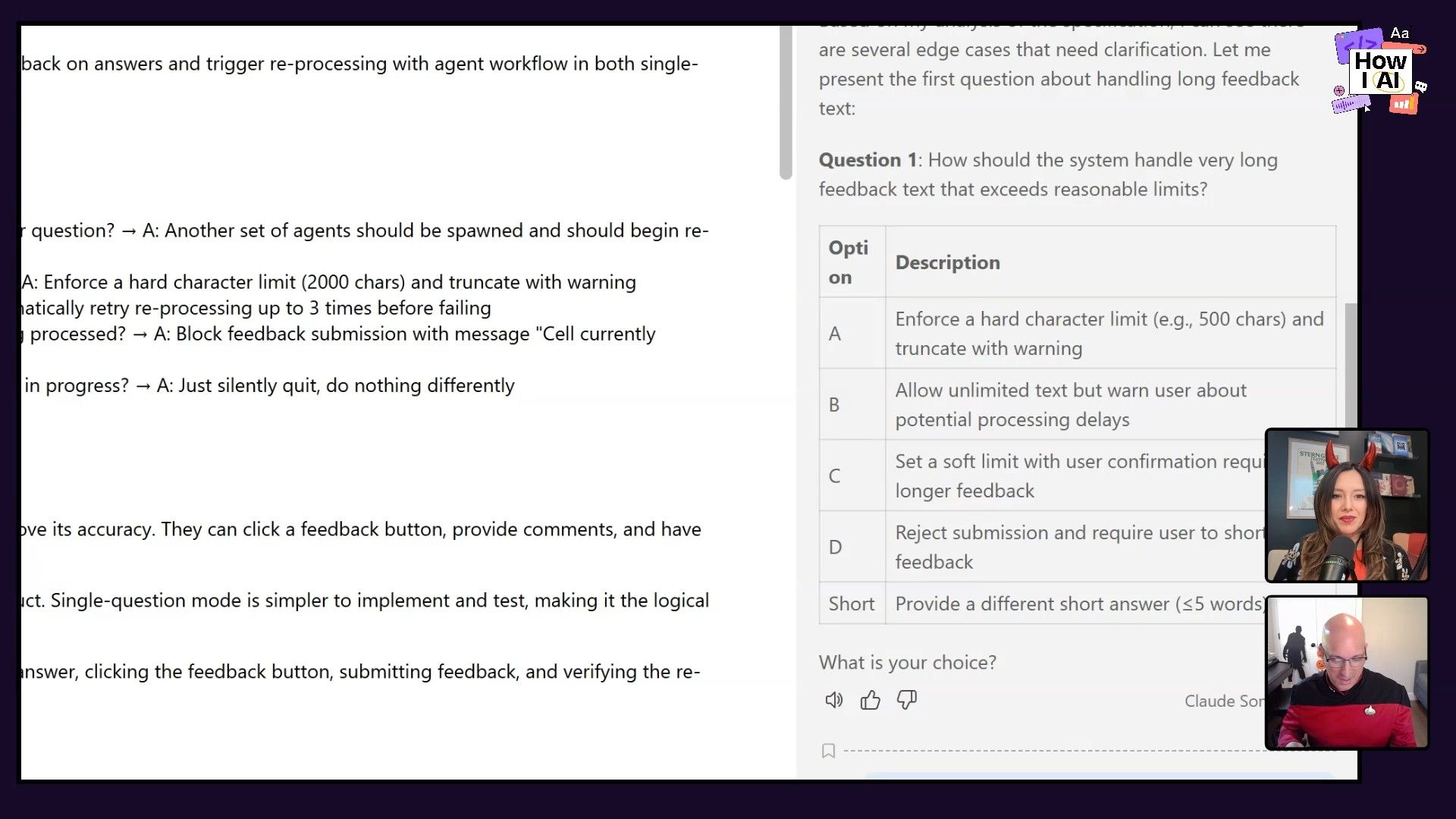
Task: Click 'Block feedback submission with message' line
Action: tap(338, 334)
